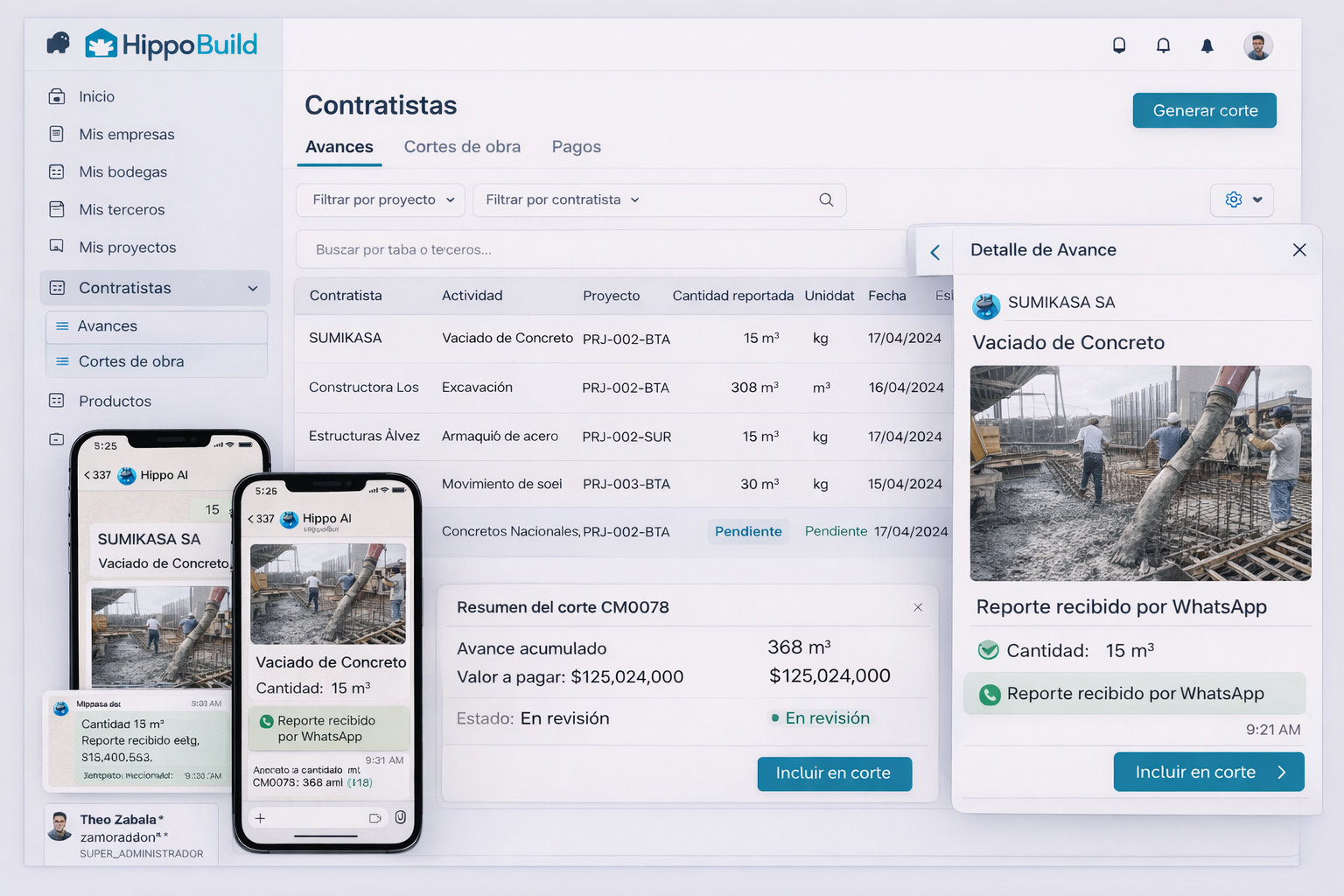This screenshot has width=1344, height=896.
Task: Click the Buscar search input field
Action: point(604,249)
